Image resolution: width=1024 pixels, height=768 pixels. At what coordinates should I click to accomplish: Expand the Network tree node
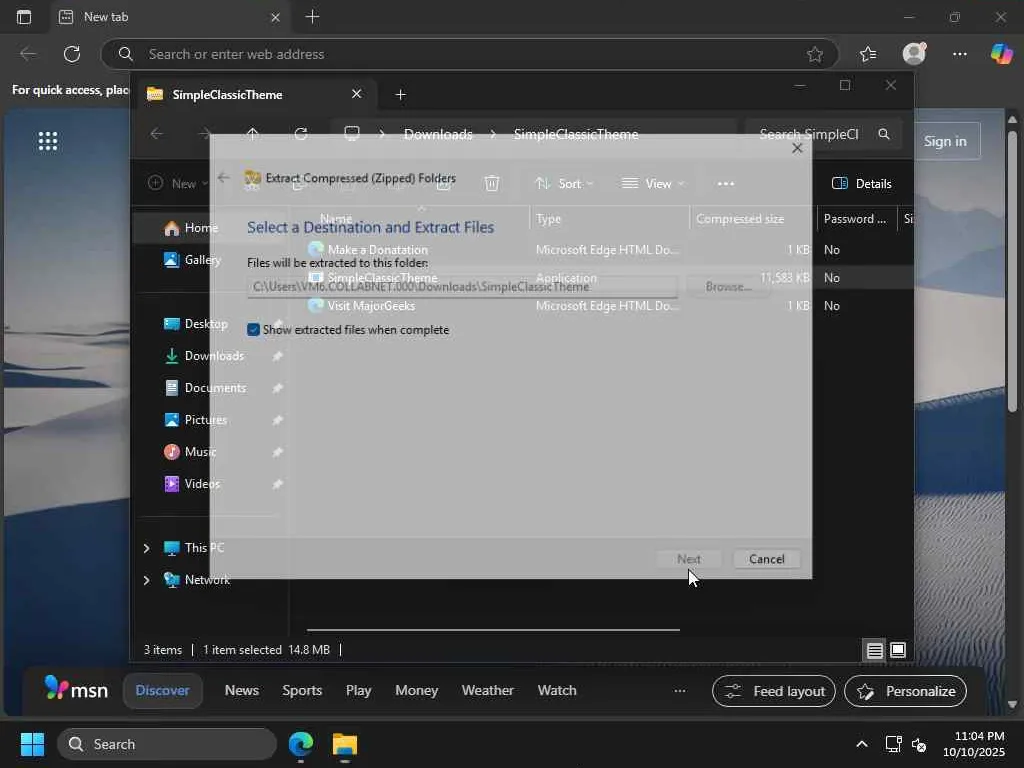147,580
